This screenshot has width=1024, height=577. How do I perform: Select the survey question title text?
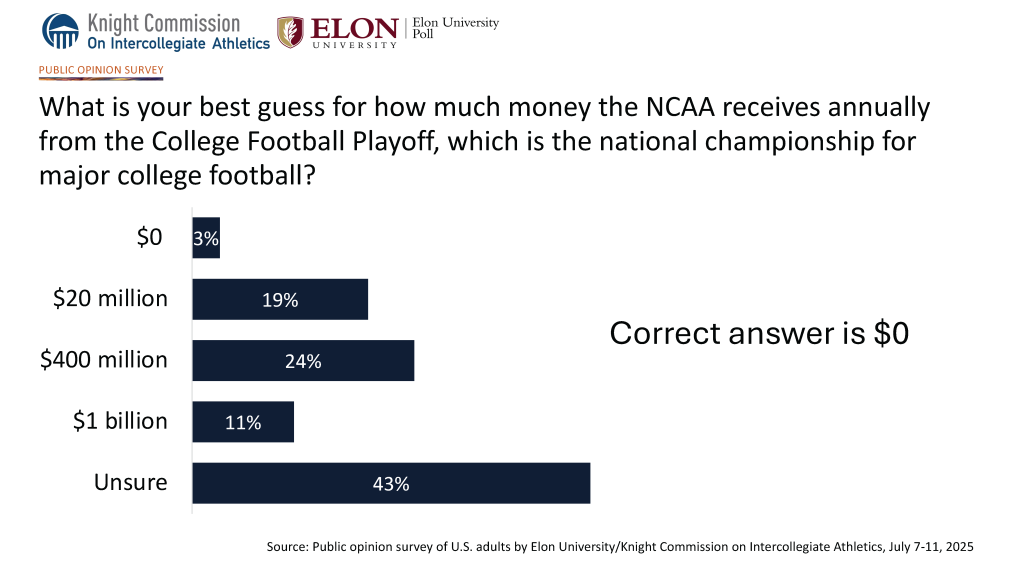[484, 141]
